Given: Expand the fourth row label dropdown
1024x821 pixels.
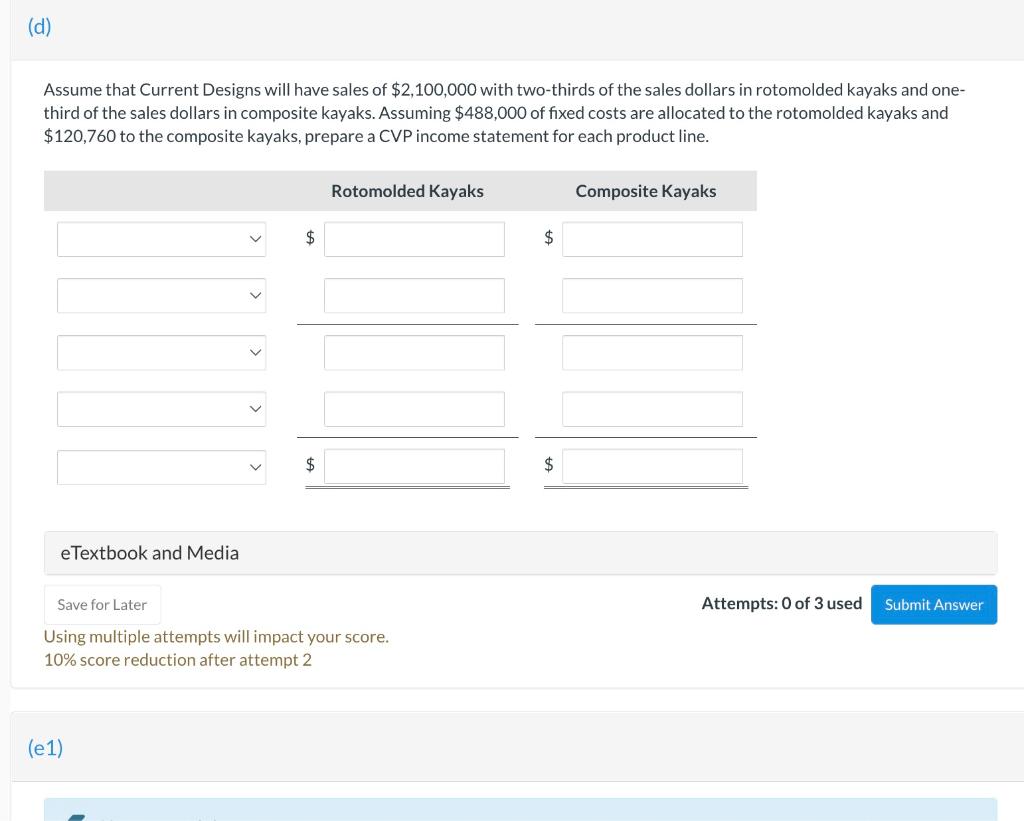Looking at the screenshot, I should (x=161, y=409).
